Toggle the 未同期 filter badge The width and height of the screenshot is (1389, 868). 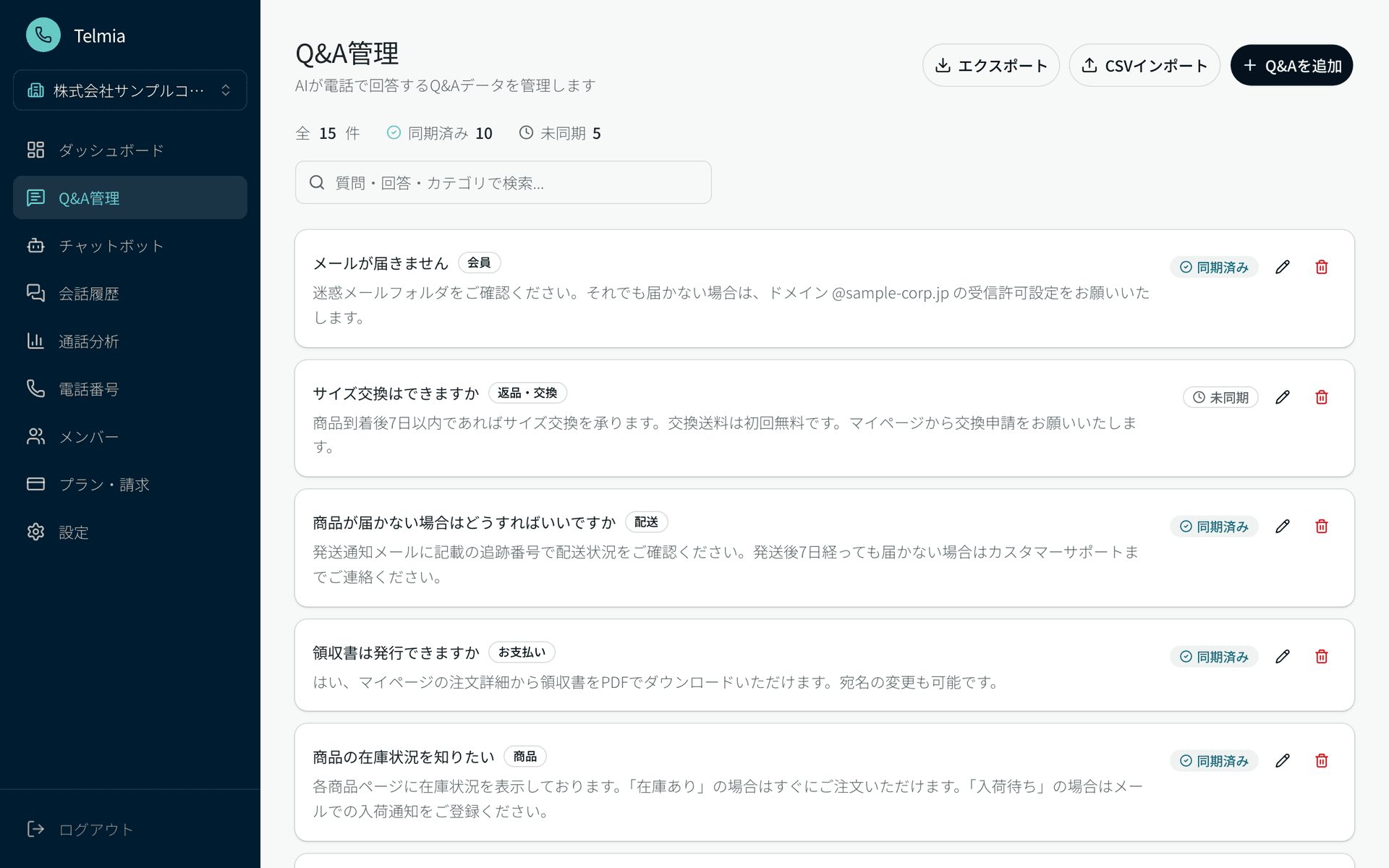[560, 133]
